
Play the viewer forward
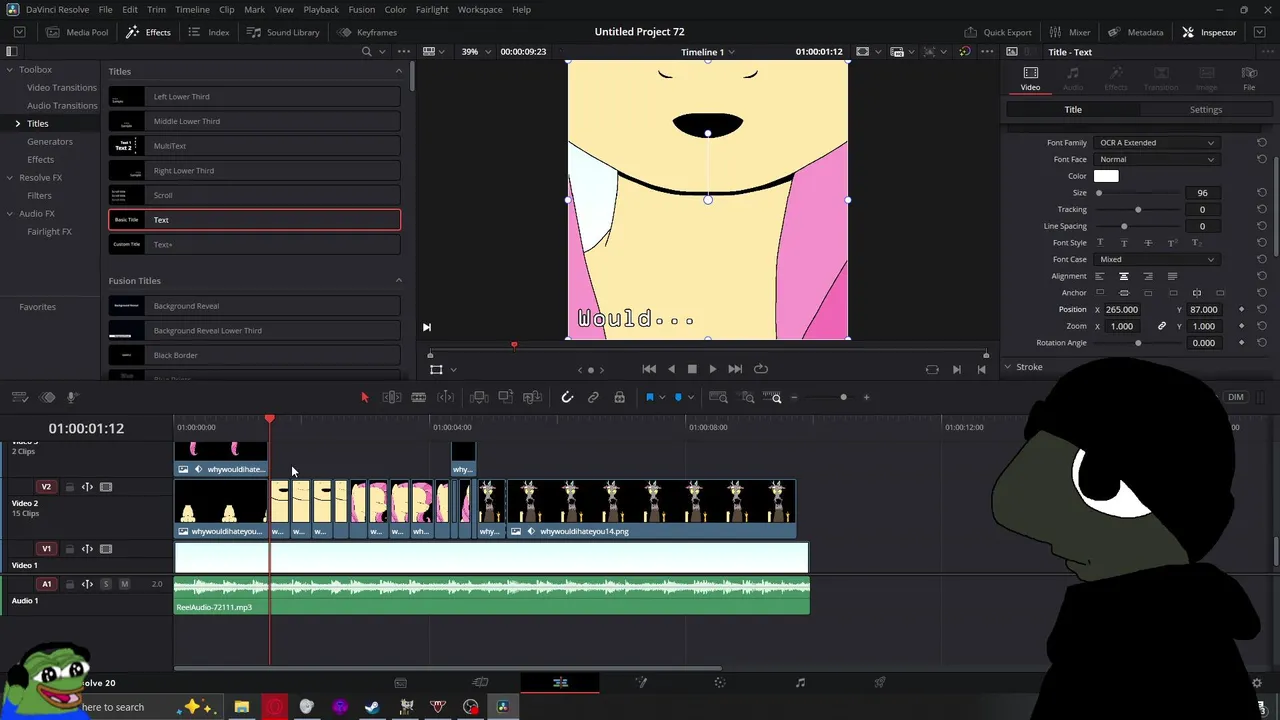click(713, 369)
